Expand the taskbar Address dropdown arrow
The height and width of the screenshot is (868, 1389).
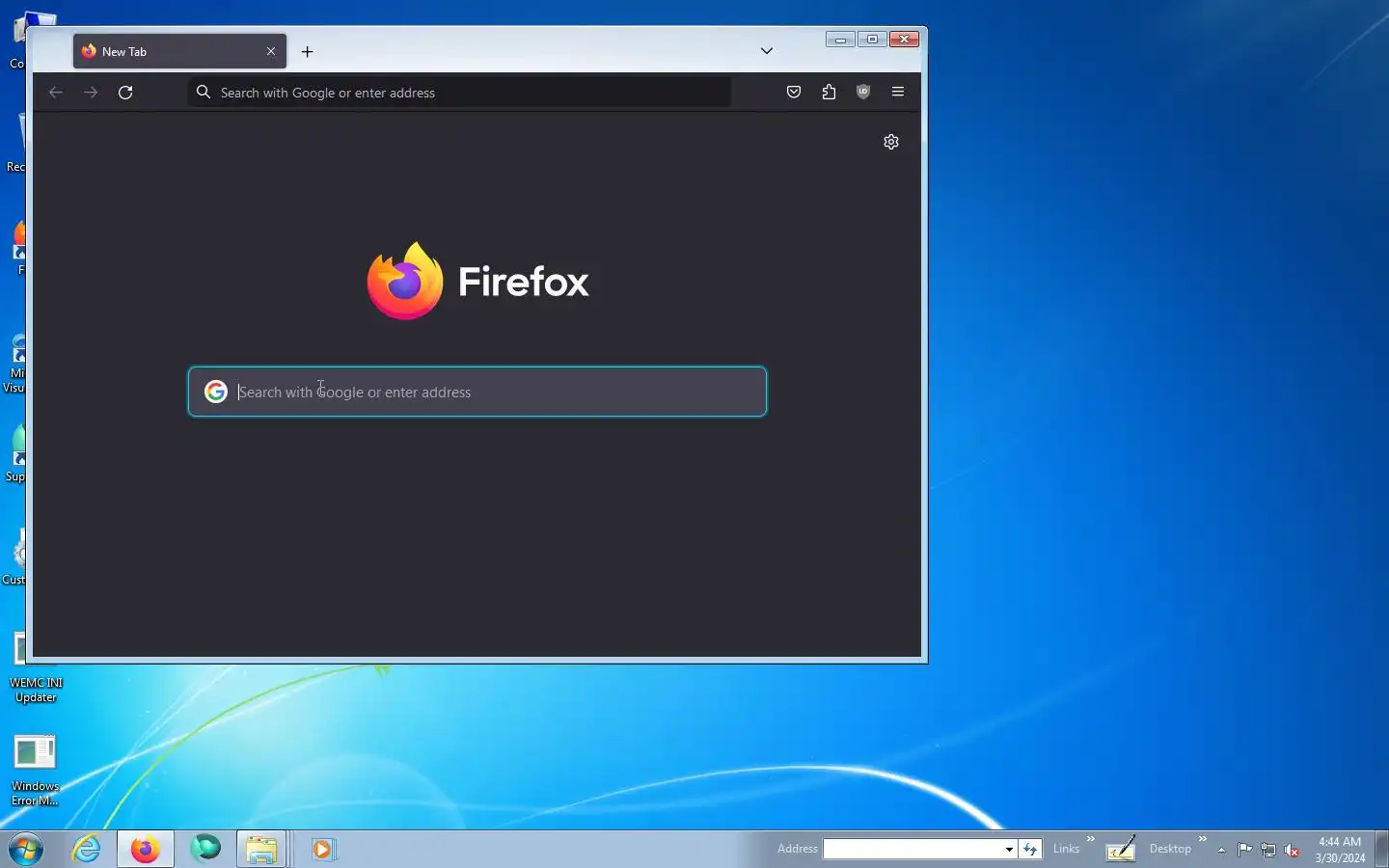click(x=1009, y=849)
